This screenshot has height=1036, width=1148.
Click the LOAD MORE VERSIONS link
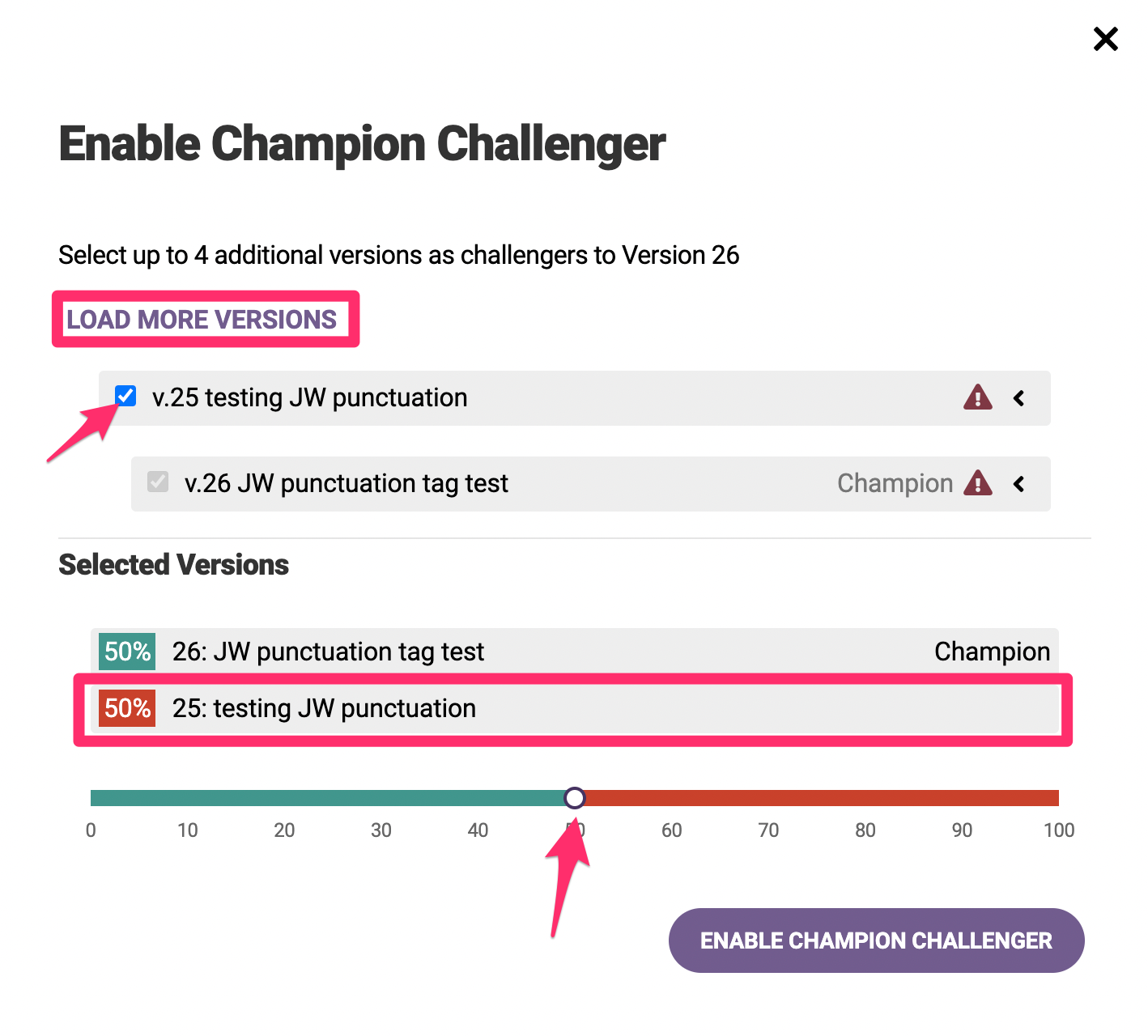click(202, 320)
